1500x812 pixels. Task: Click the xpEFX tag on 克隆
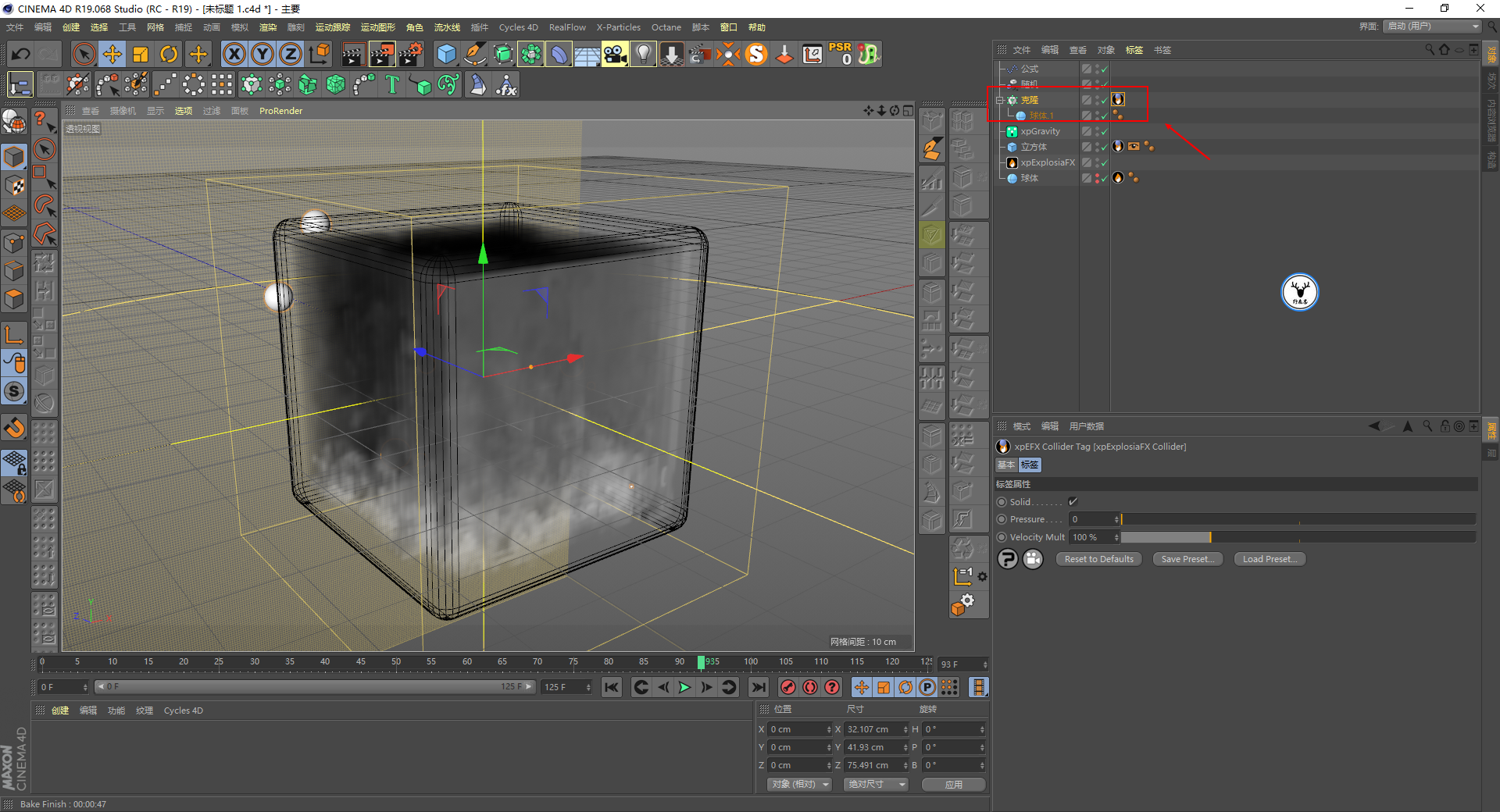click(x=1118, y=99)
